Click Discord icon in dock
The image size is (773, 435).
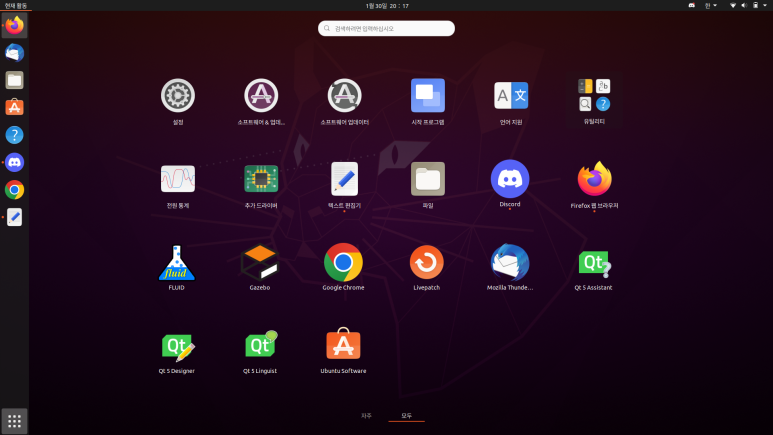(14, 162)
